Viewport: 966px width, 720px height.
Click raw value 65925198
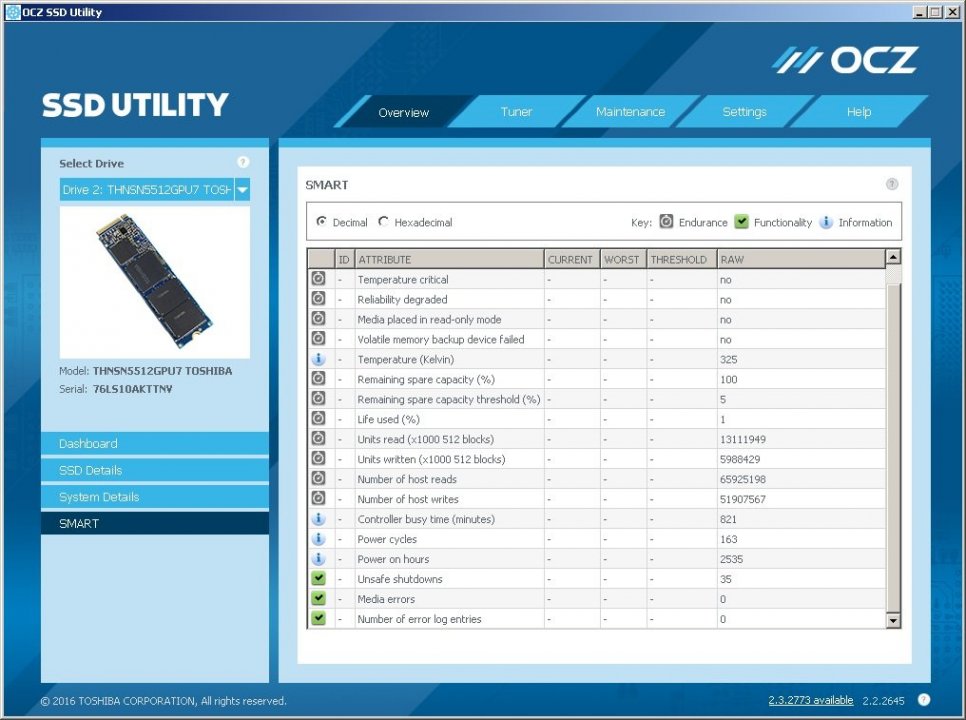742,479
